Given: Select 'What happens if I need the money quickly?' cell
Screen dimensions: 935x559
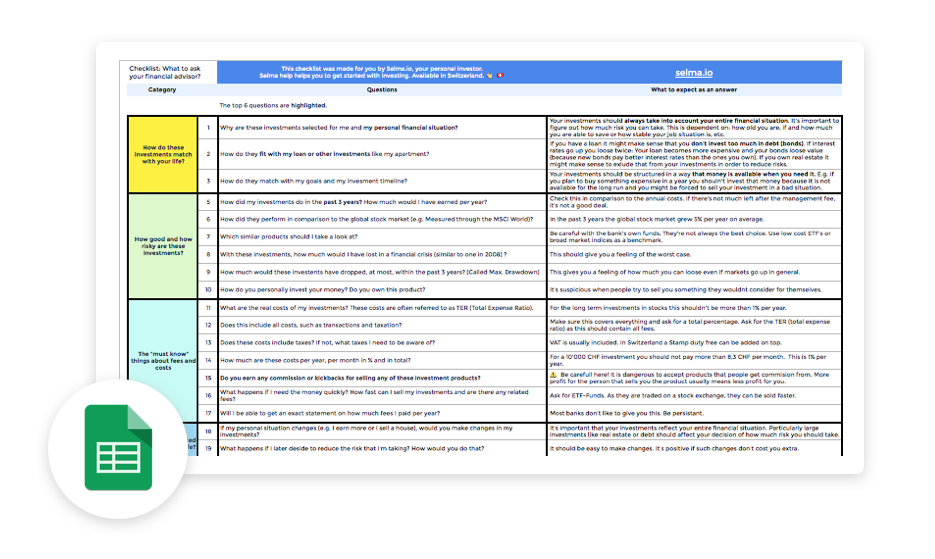Looking at the screenshot, I should click(x=382, y=395).
